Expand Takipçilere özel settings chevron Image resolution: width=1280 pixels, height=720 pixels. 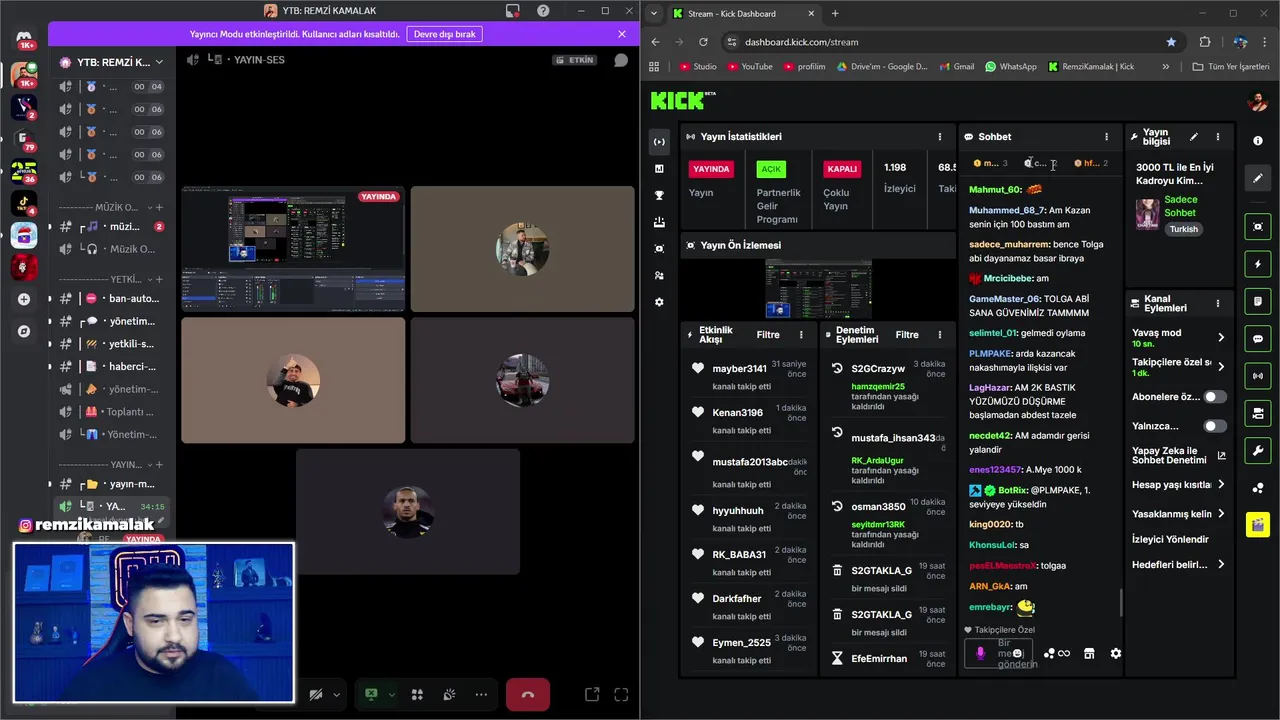pos(1221,367)
